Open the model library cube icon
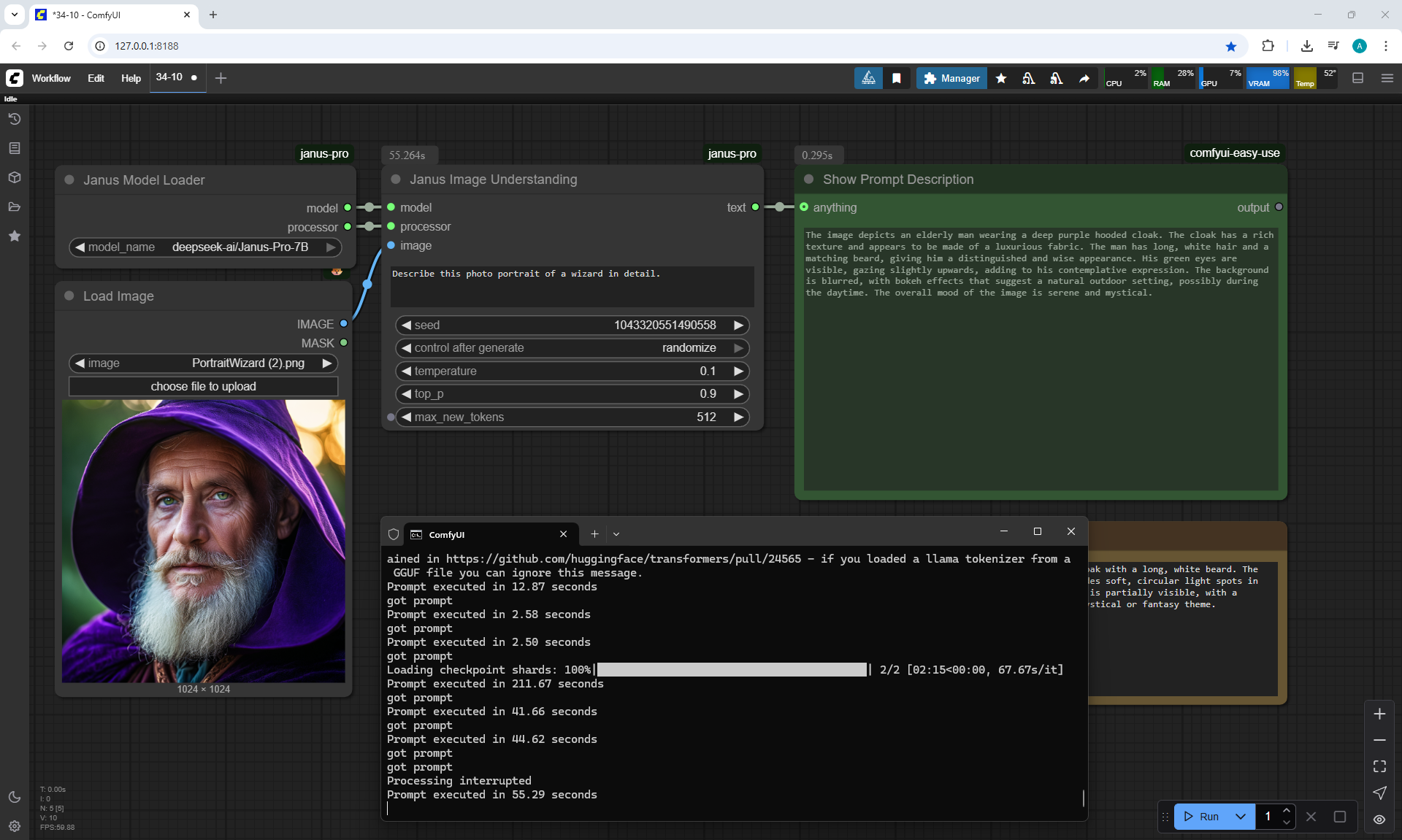 coord(14,177)
